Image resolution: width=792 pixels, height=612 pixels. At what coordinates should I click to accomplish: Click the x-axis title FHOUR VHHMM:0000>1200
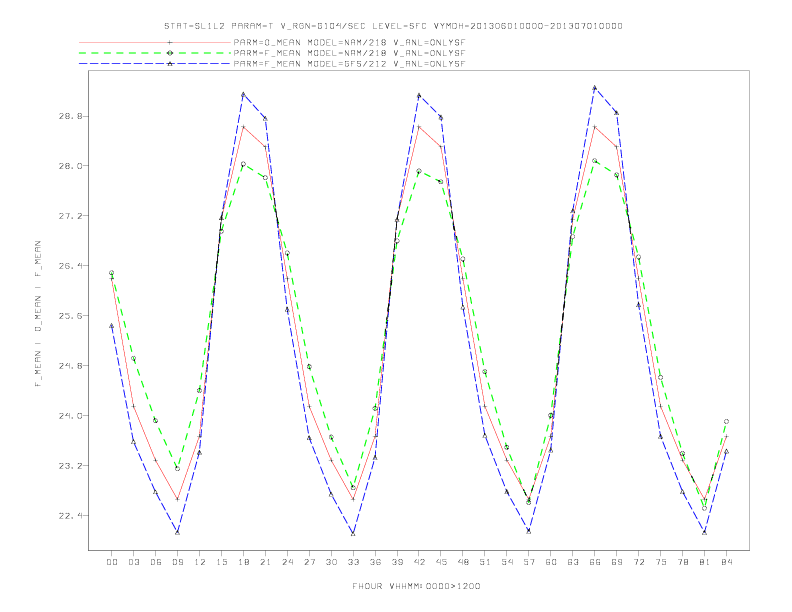[x=416, y=586]
